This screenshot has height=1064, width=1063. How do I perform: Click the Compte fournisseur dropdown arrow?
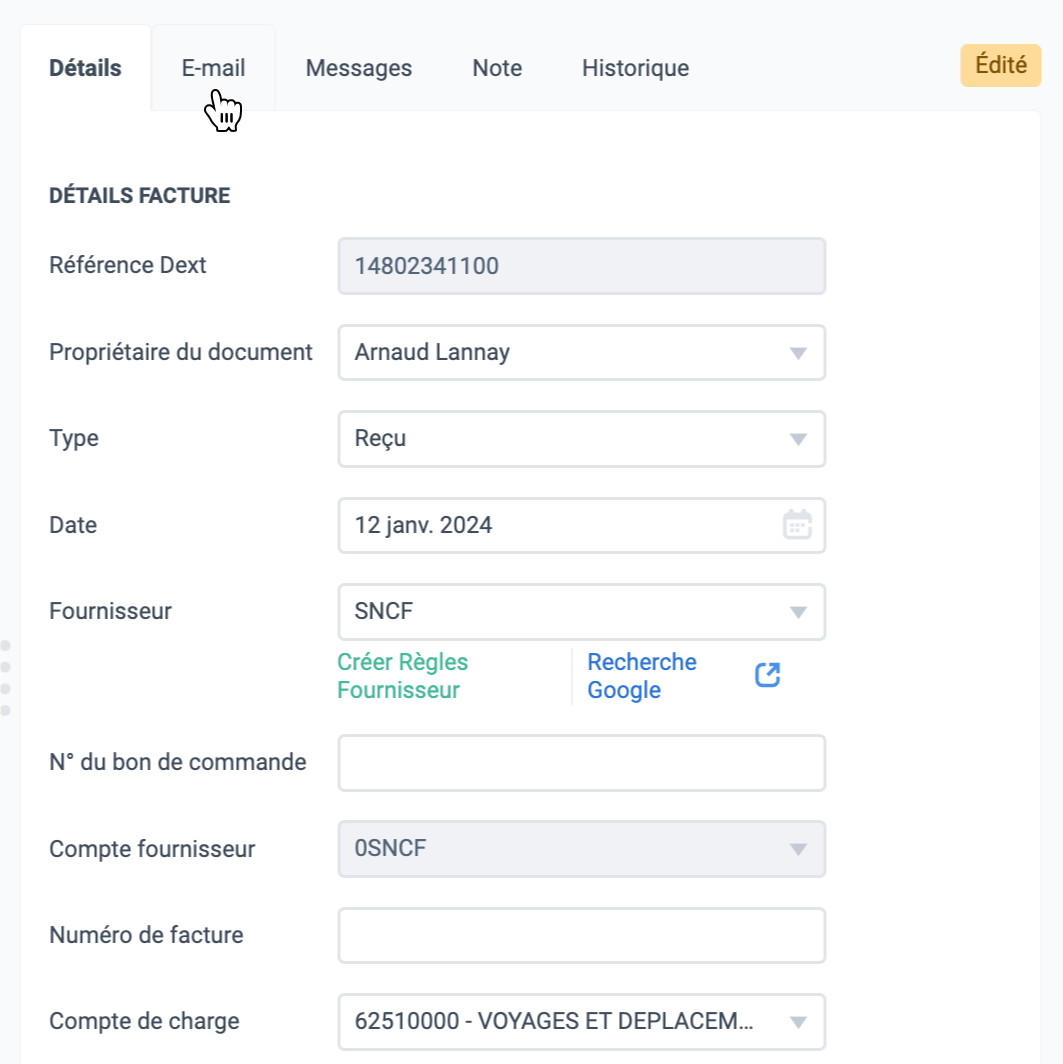point(798,849)
